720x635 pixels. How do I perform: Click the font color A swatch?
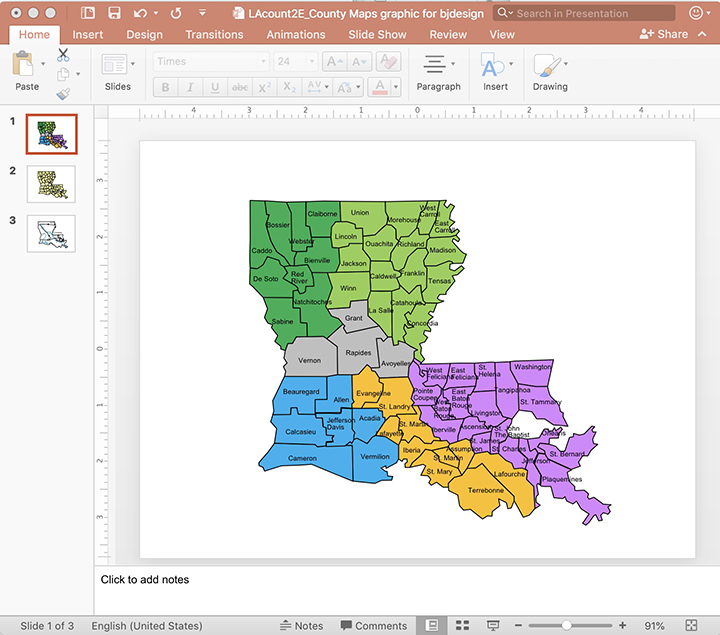pos(380,87)
